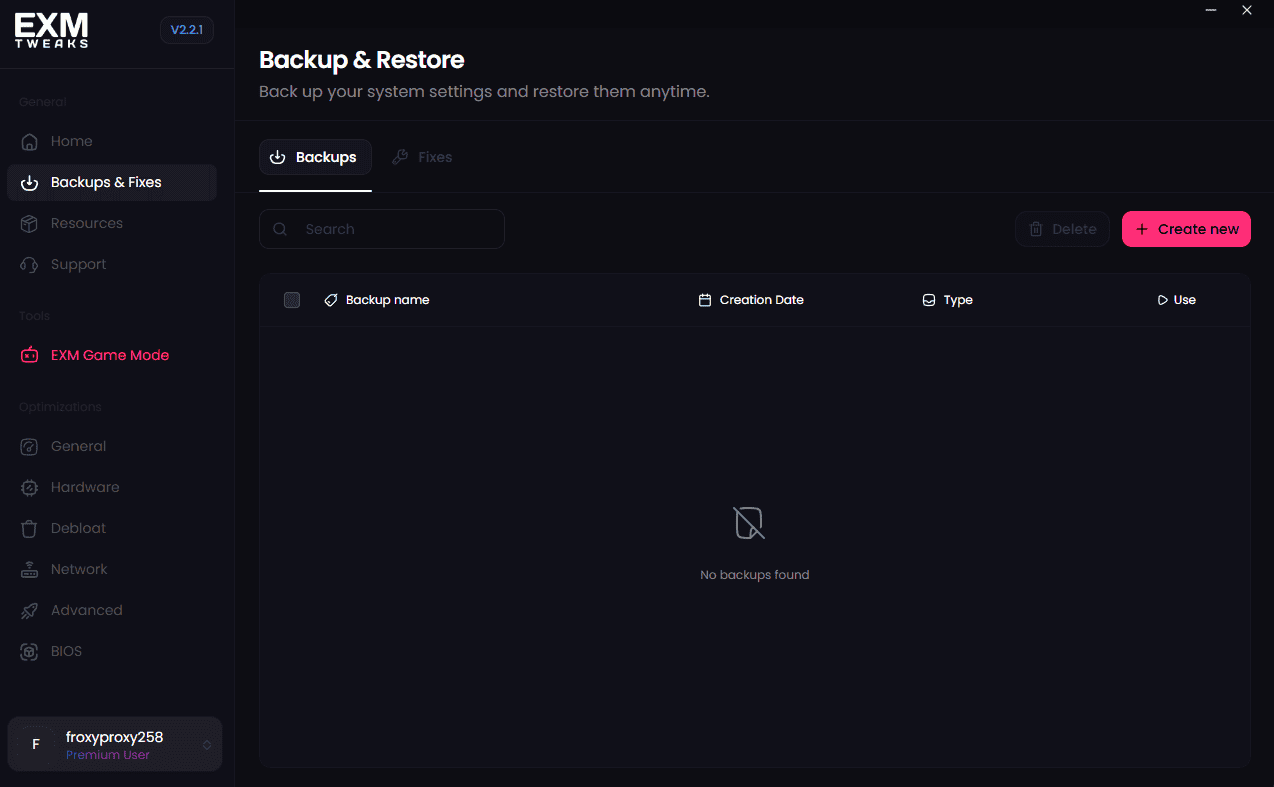
Task: Focus the Search input field
Action: (x=382, y=229)
